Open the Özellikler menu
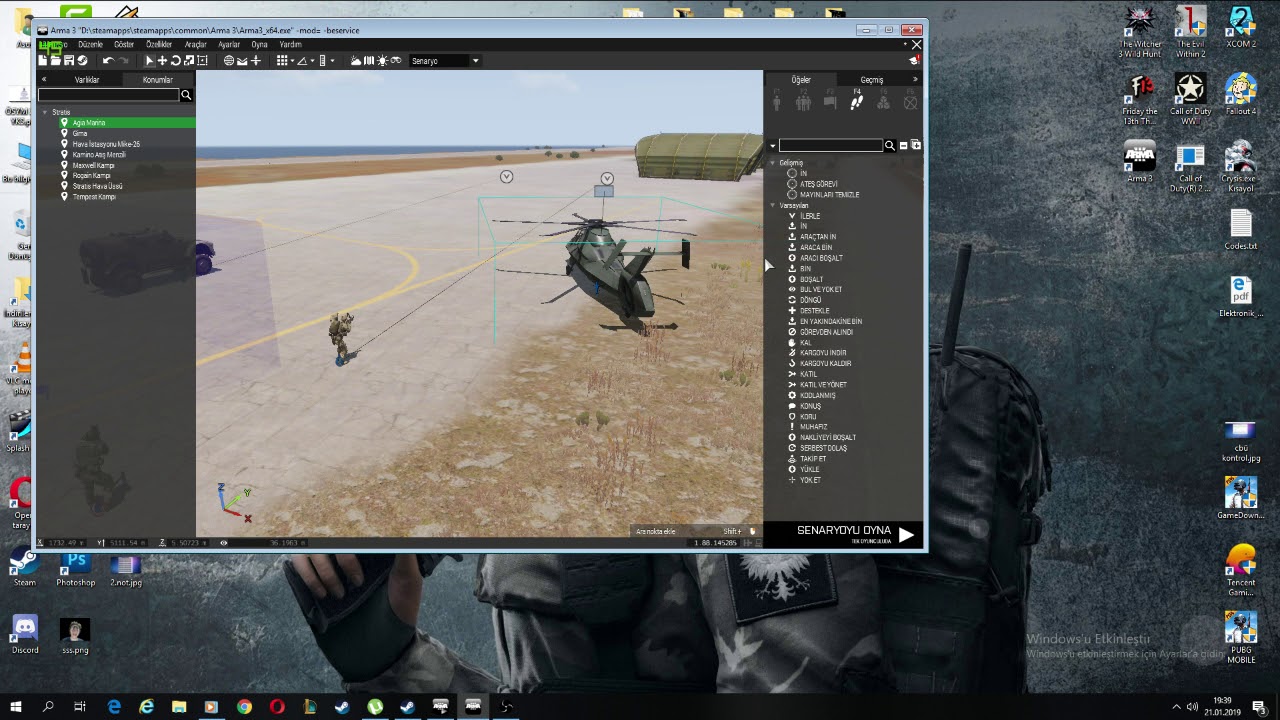 tap(159, 45)
